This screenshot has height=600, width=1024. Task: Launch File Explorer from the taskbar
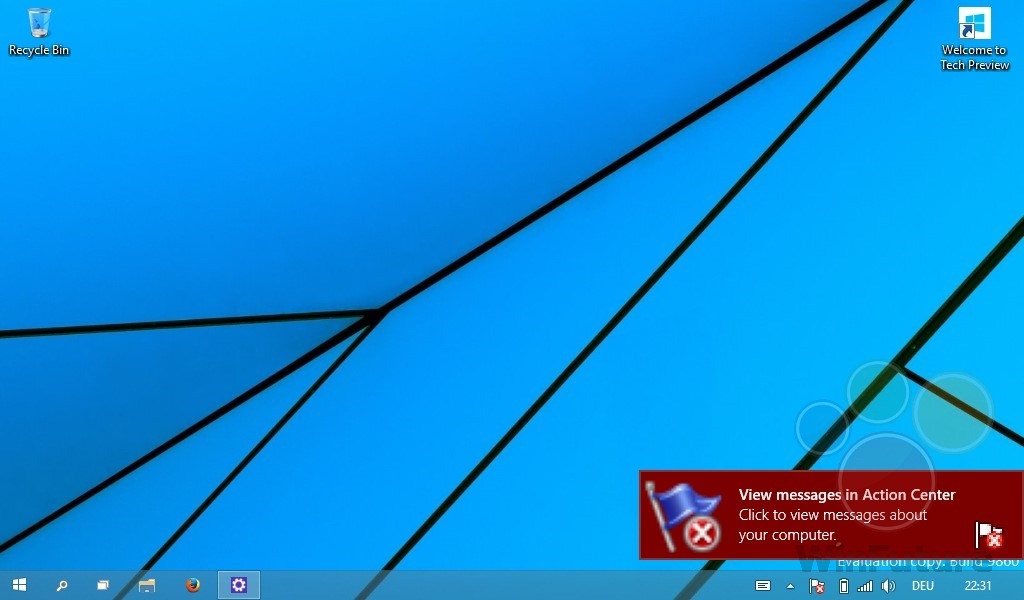[x=147, y=585]
